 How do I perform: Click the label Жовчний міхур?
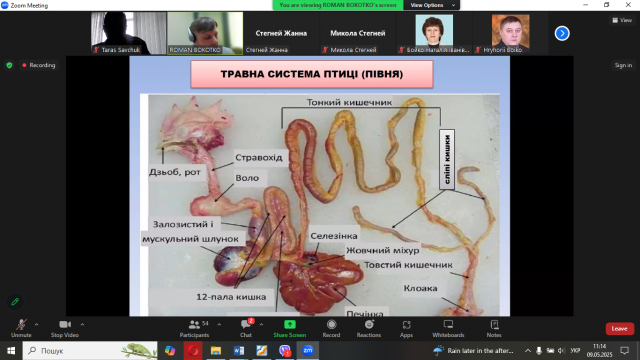coord(382,251)
